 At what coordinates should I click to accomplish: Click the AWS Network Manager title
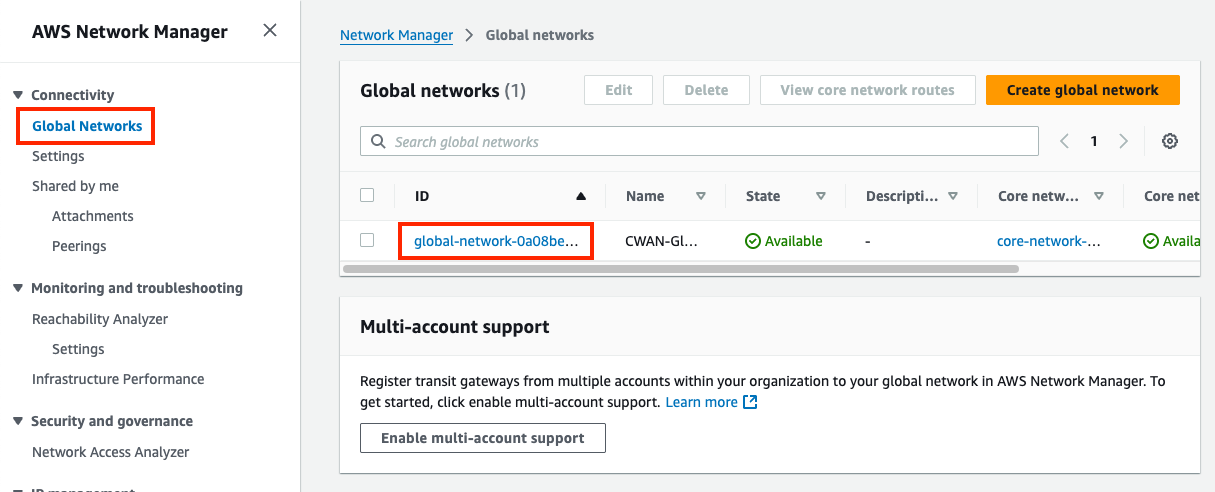[x=130, y=31]
